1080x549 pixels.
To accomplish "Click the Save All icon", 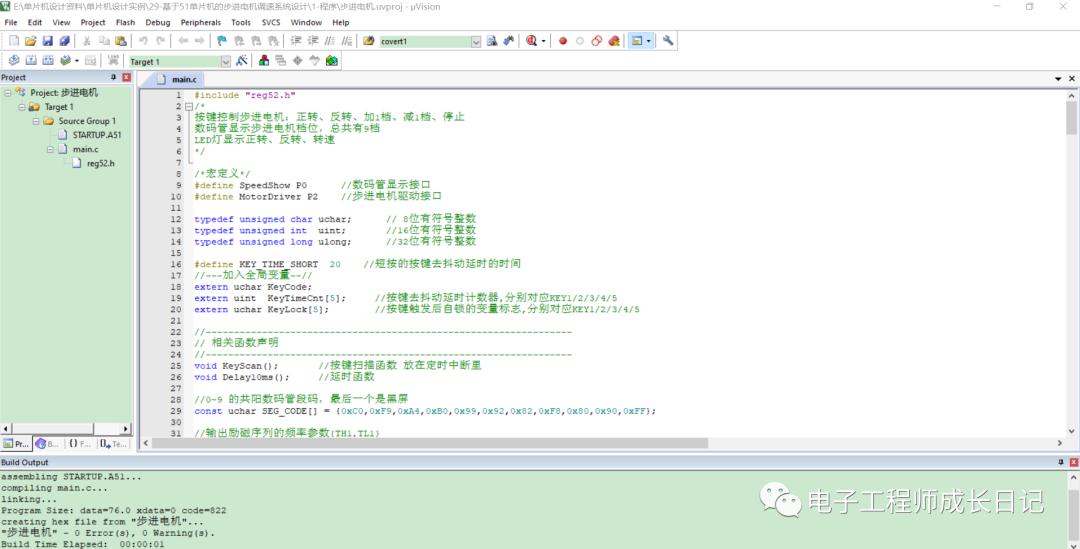I will pos(65,41).
